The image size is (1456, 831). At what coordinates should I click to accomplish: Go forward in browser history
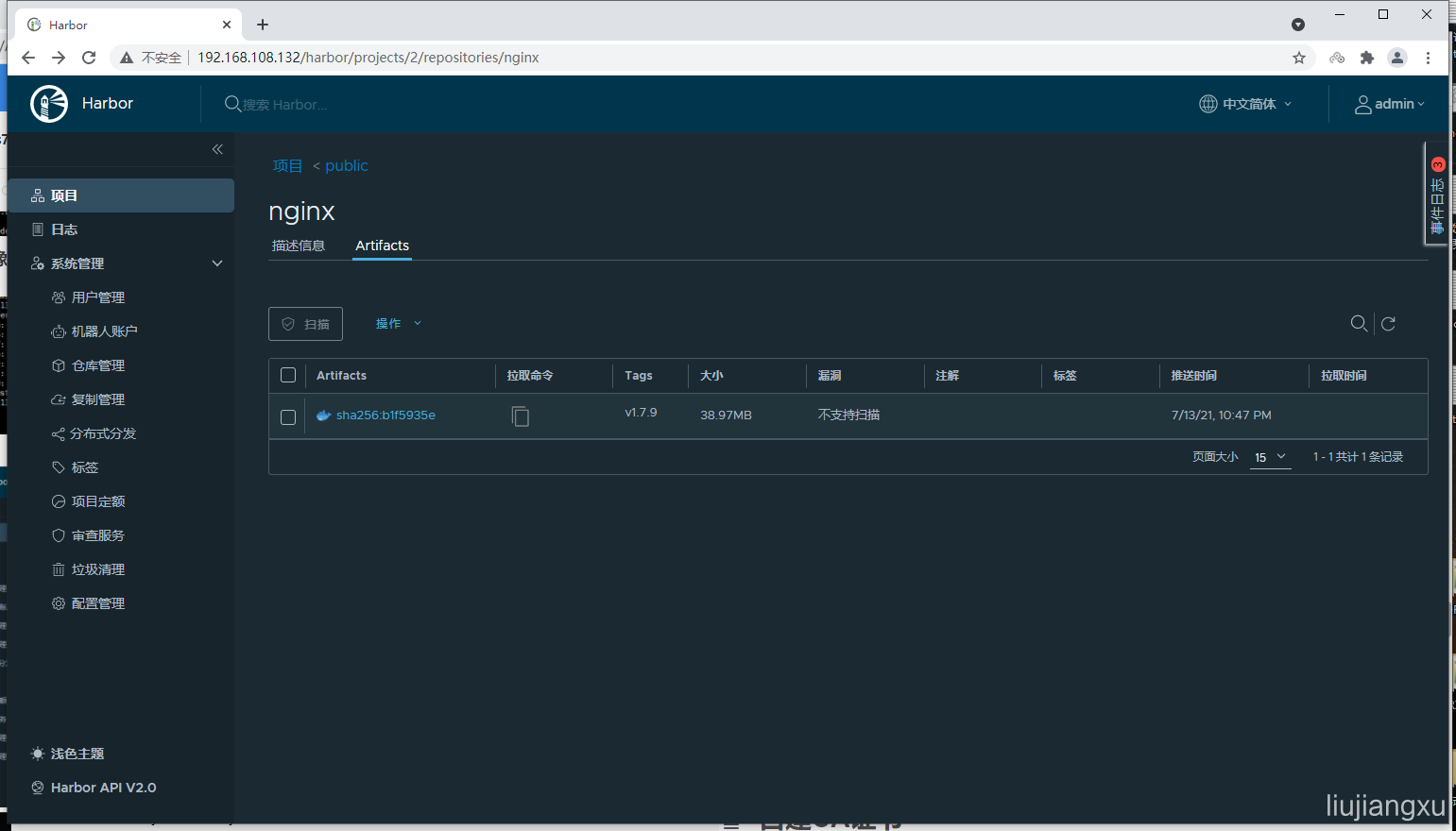[x=59, y=58]
